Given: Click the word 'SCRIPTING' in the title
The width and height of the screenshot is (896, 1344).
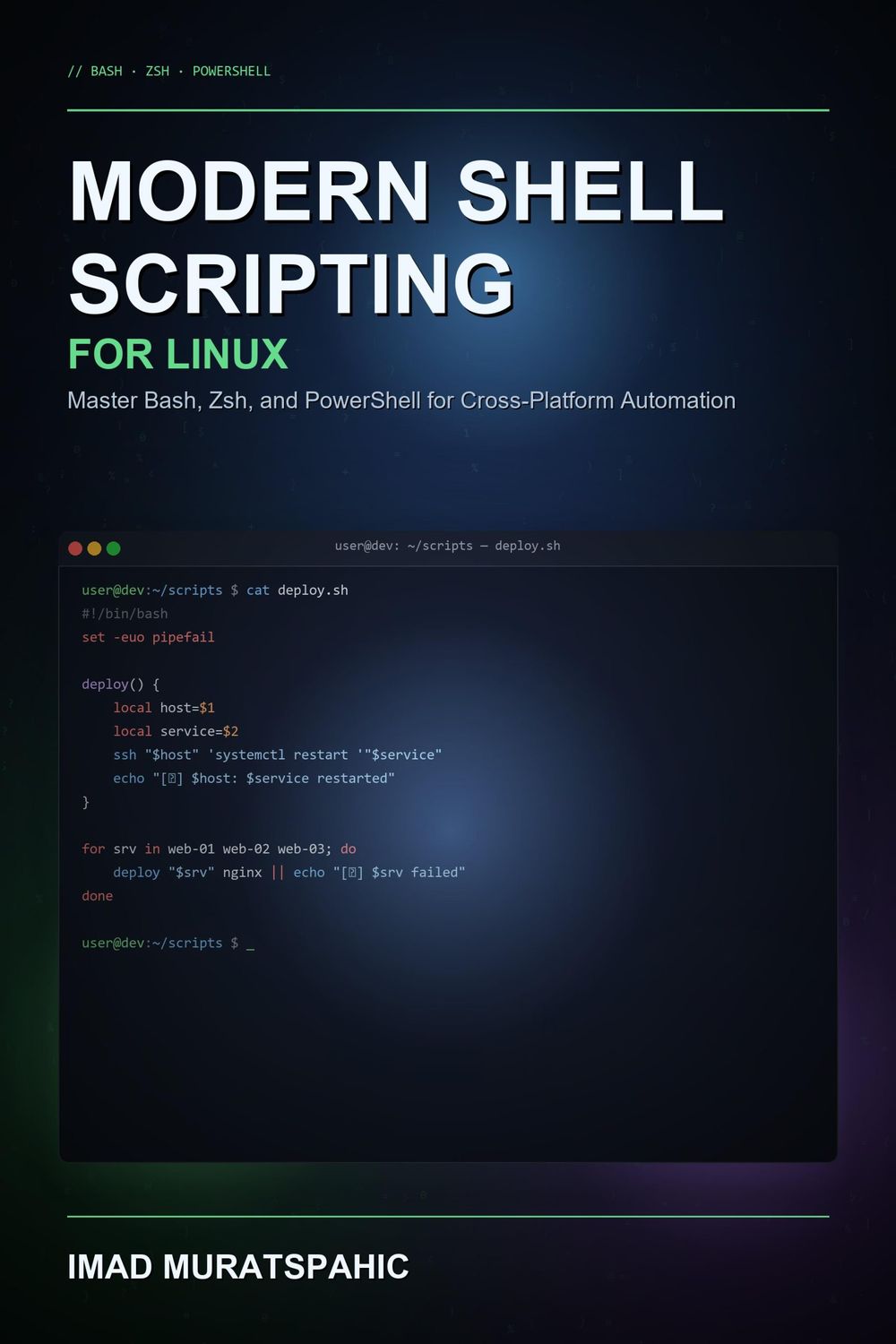Looking at the screenshot, I should pos(291,283).
